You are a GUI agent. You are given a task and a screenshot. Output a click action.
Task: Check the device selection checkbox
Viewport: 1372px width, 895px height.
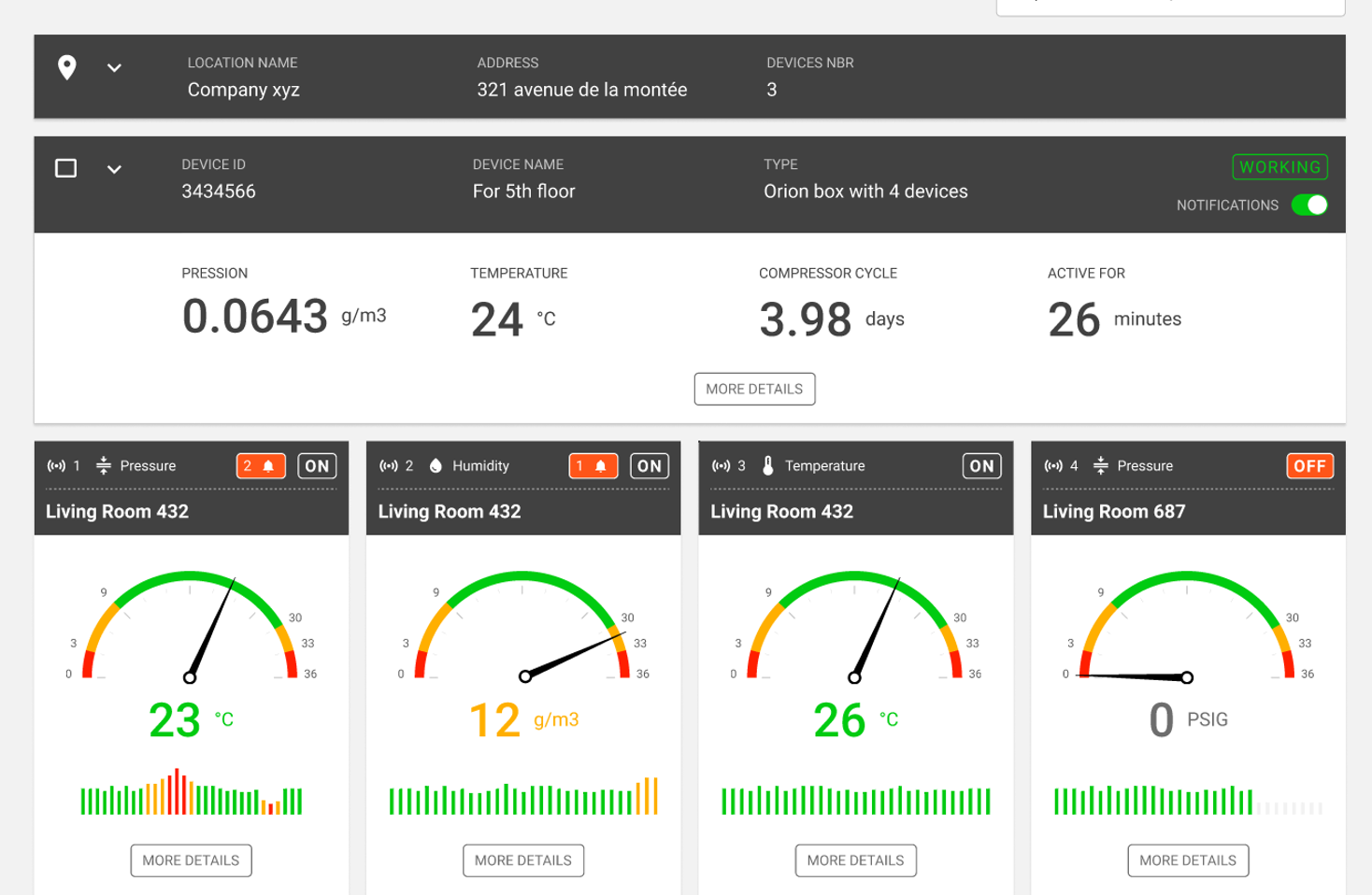point(65,168)
